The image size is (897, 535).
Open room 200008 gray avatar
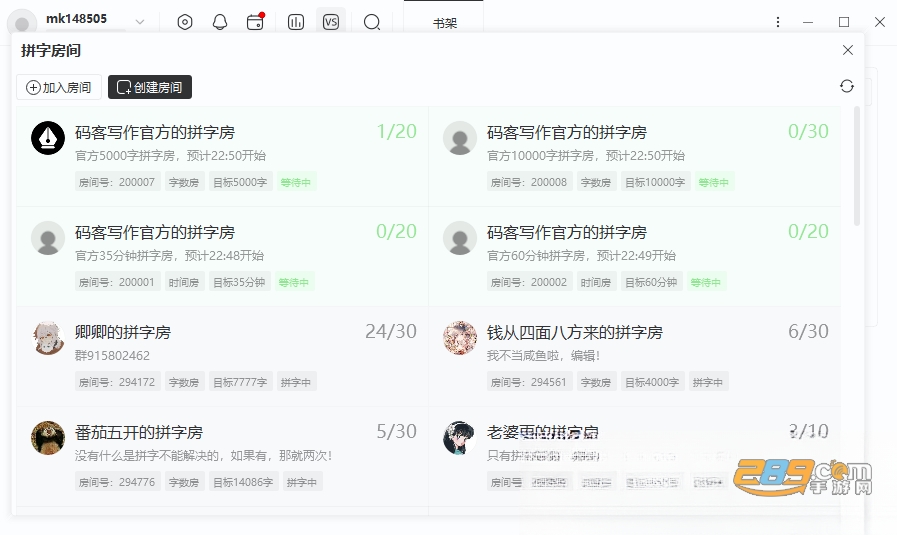tap(460, 138)
